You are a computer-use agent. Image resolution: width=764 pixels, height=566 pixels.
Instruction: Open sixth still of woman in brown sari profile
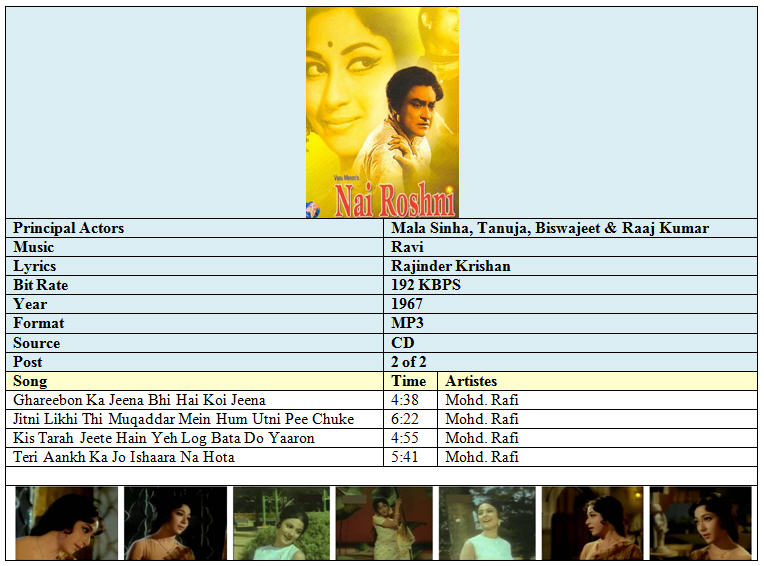[x=593, y=523]
